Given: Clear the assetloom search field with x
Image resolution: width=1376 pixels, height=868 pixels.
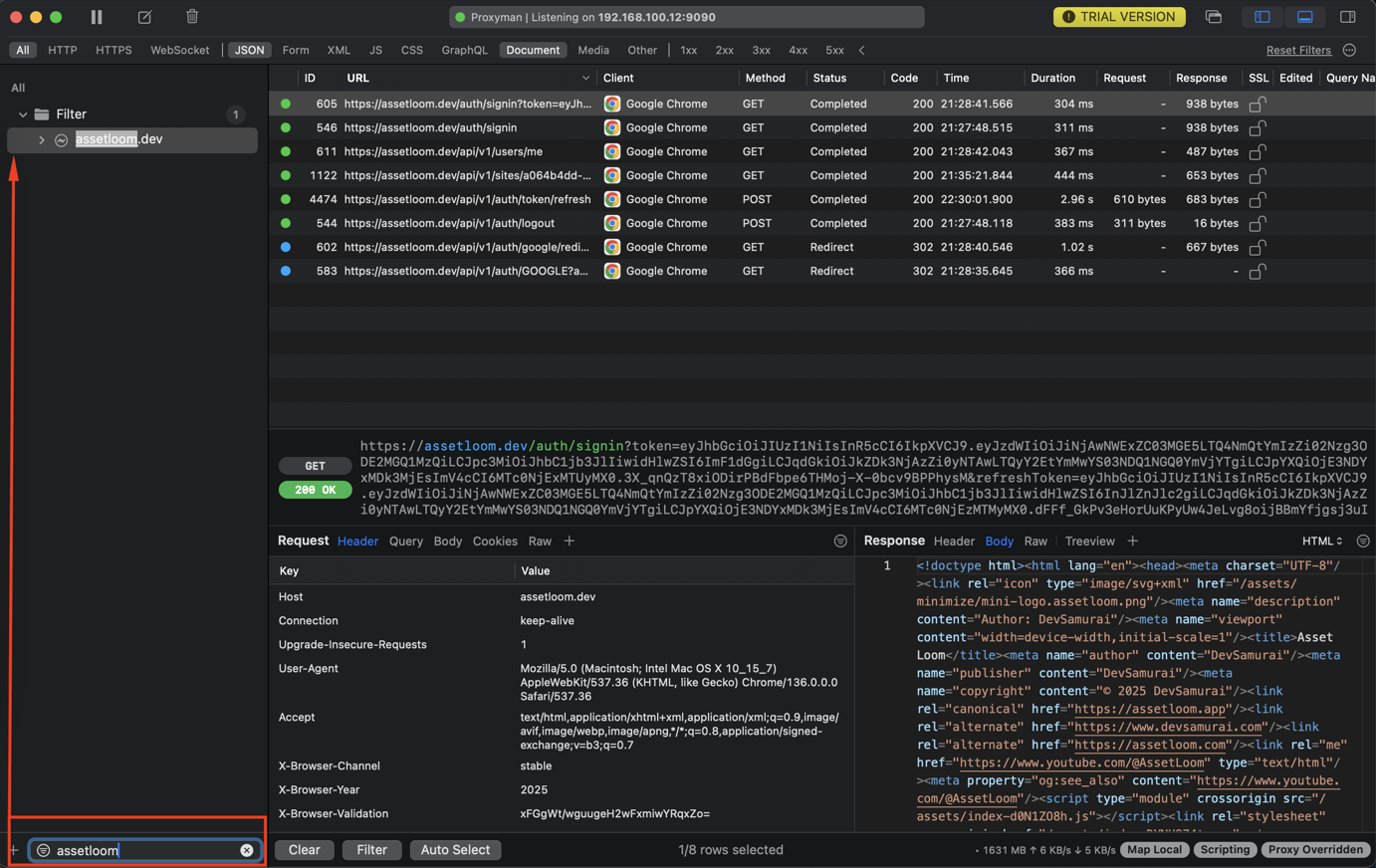Looking at the screenshot, I should pos(247,850).
